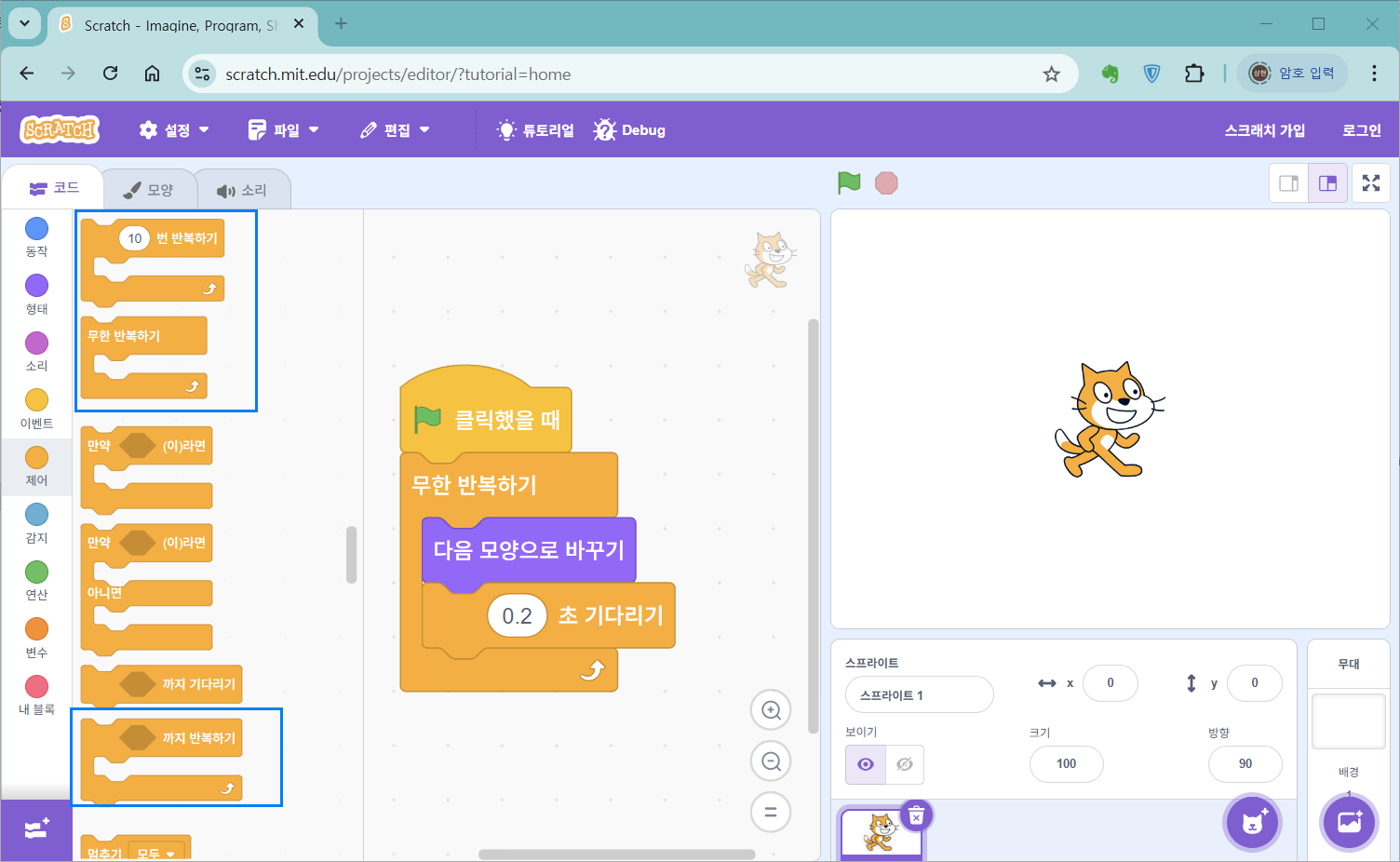Open Chrome three-dot menu
The image size is (1400, 862).
[1374, 74]
